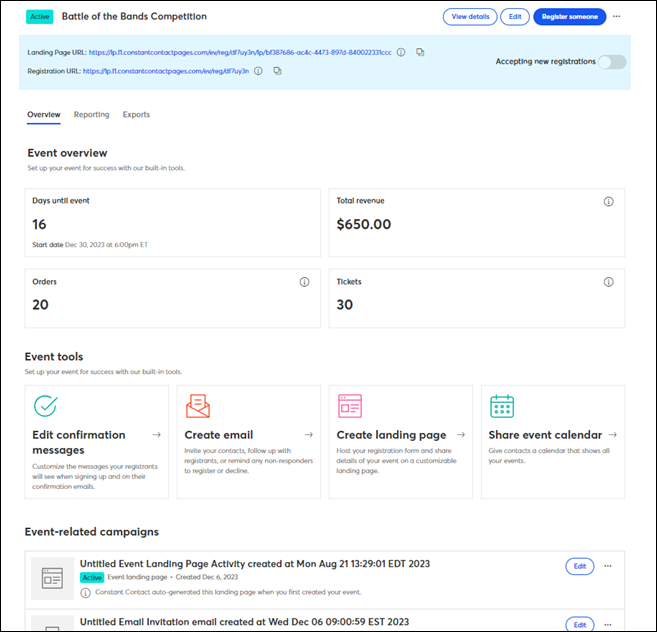This screenshot has width=657, height=632.
Task: Open Untitled Email Invitation email campaign title
Action: [x=244, y=622]
